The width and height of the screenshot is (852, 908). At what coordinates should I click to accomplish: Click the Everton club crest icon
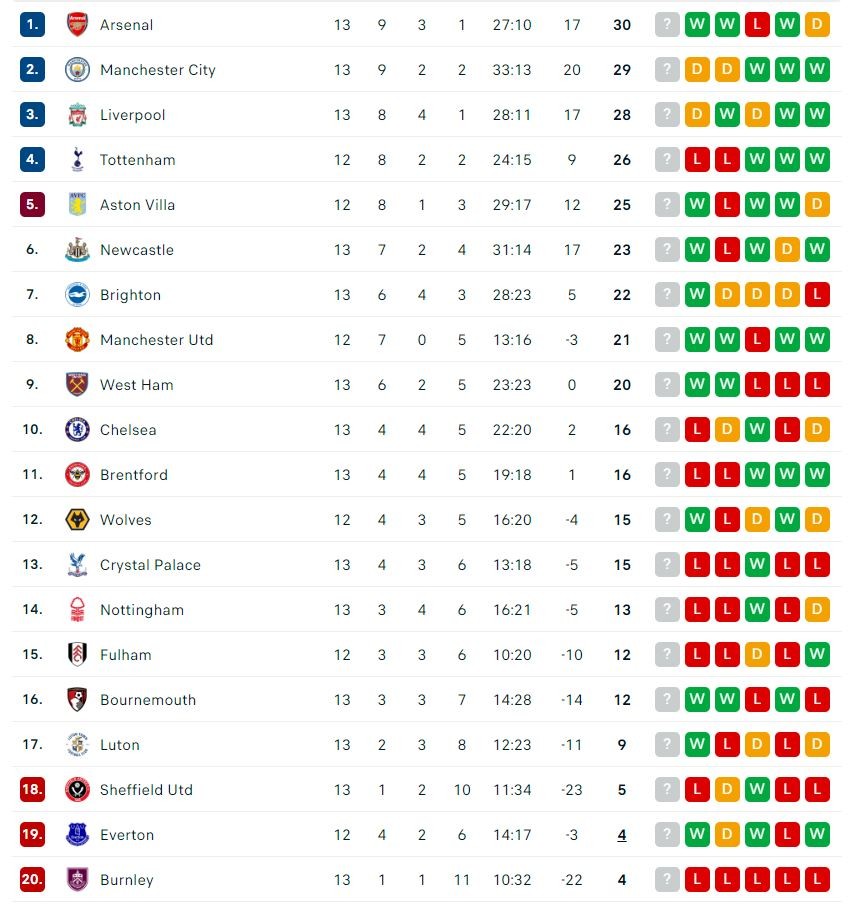pyautogui.click(x=77, y=835)
